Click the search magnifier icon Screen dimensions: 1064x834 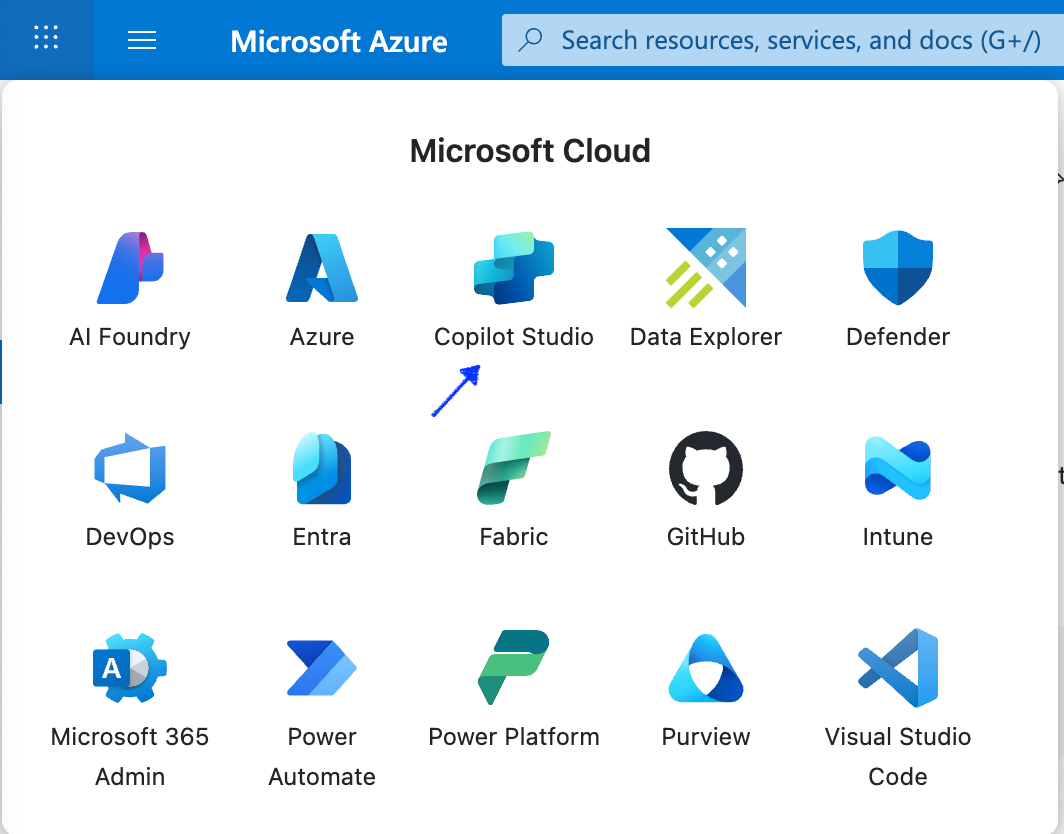pos(530,39)
